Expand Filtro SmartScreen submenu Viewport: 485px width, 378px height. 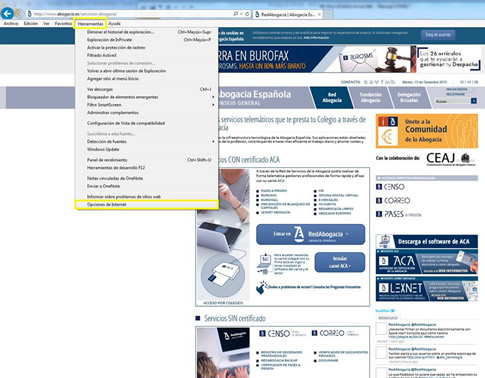[147, 105]
